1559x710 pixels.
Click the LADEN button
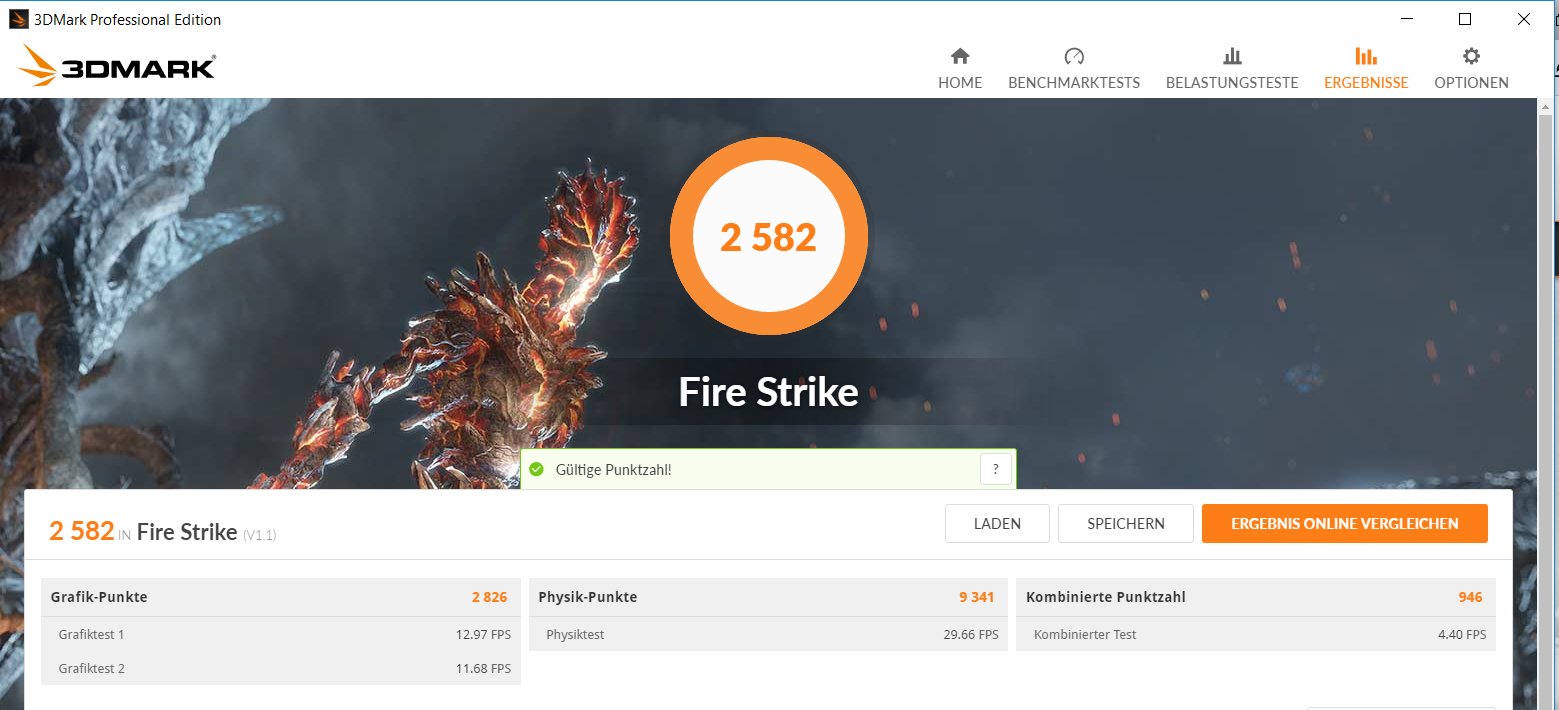coord(997,523)
